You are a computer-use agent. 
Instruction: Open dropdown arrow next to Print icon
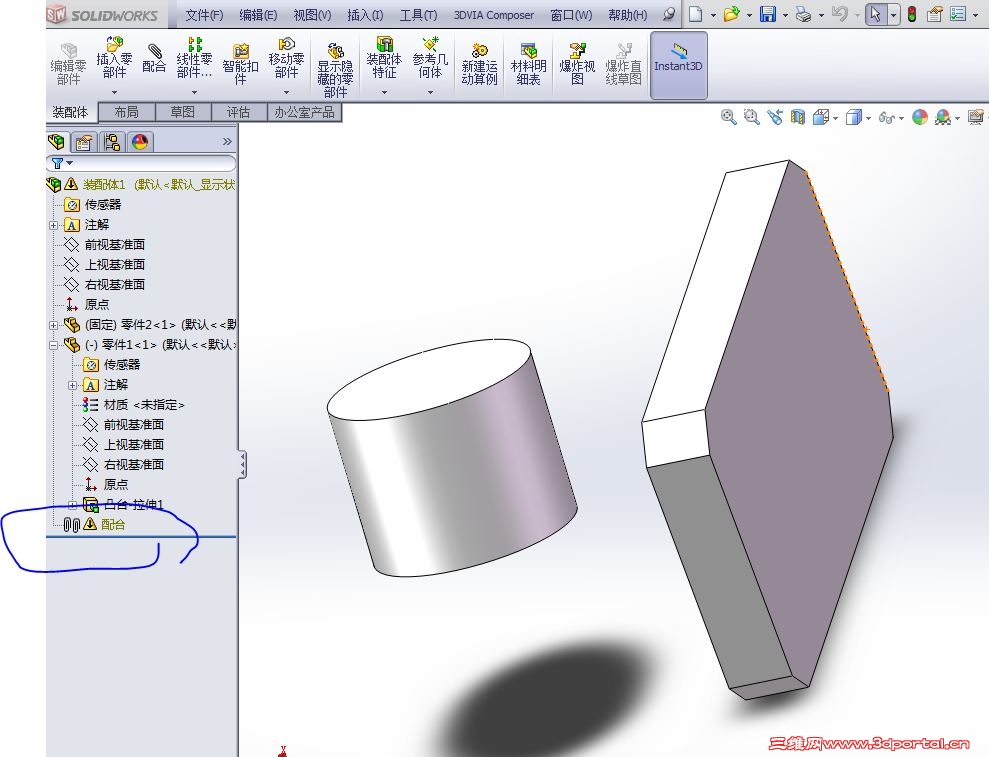click(821, 15)
